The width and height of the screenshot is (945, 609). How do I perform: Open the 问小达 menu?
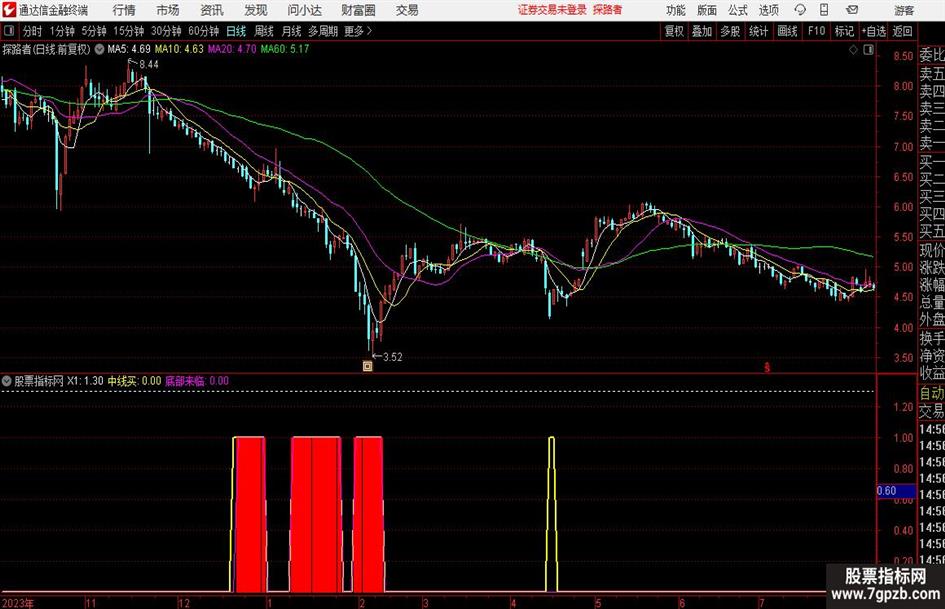pos(304,10)
